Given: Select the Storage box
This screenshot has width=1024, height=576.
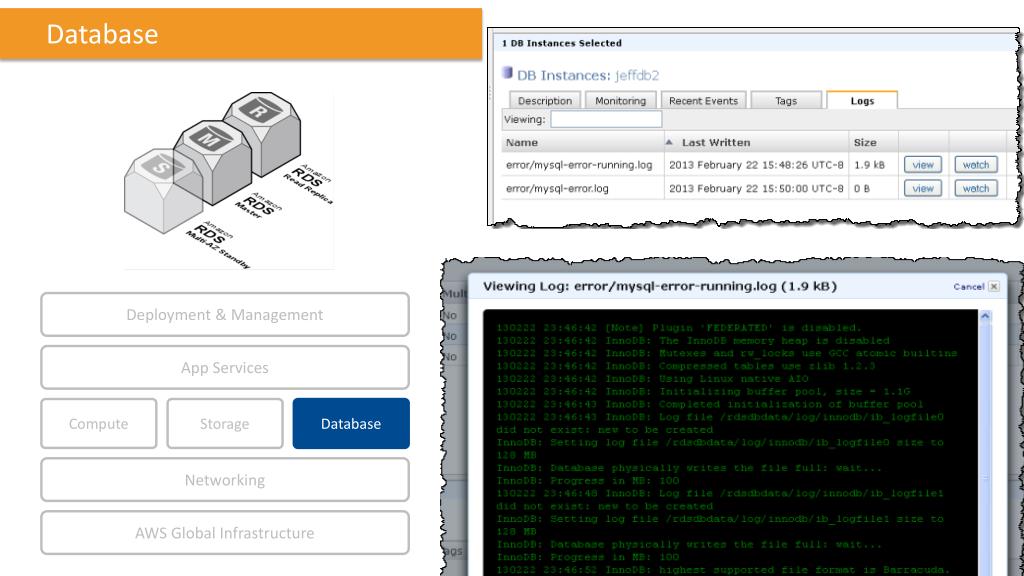Looking at the screenshot, I should (225, 424).
